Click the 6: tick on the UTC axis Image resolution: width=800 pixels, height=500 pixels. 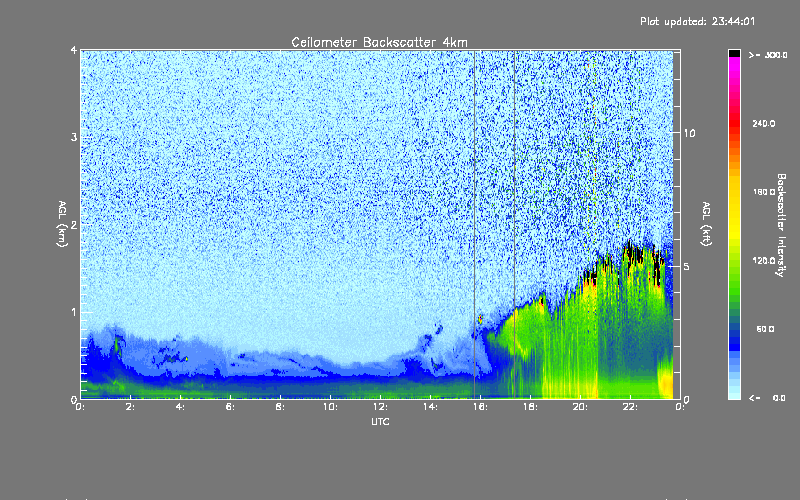pyautogui.click(x=230, y=407)
